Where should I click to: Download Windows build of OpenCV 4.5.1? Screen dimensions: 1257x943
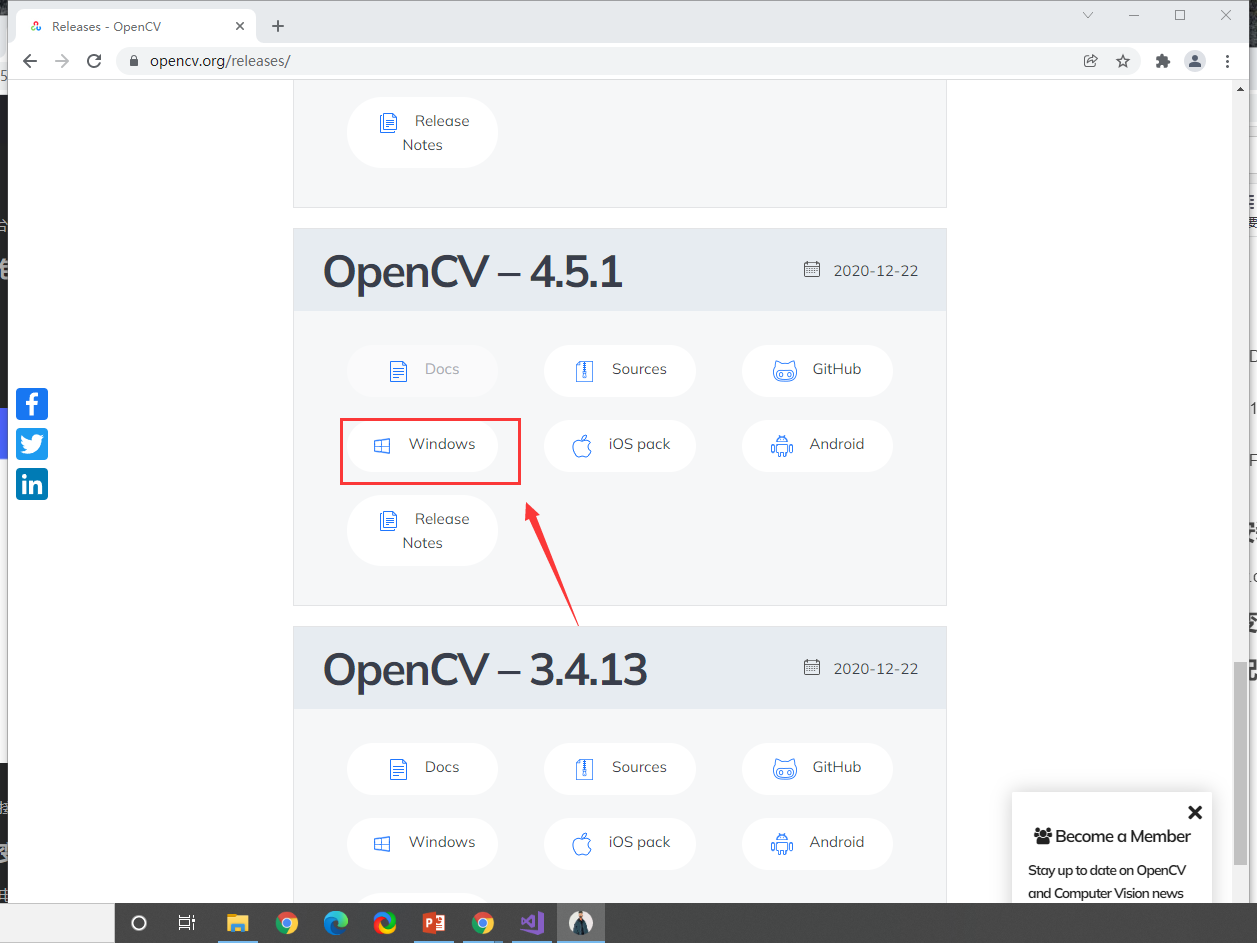tap(422, 445)
